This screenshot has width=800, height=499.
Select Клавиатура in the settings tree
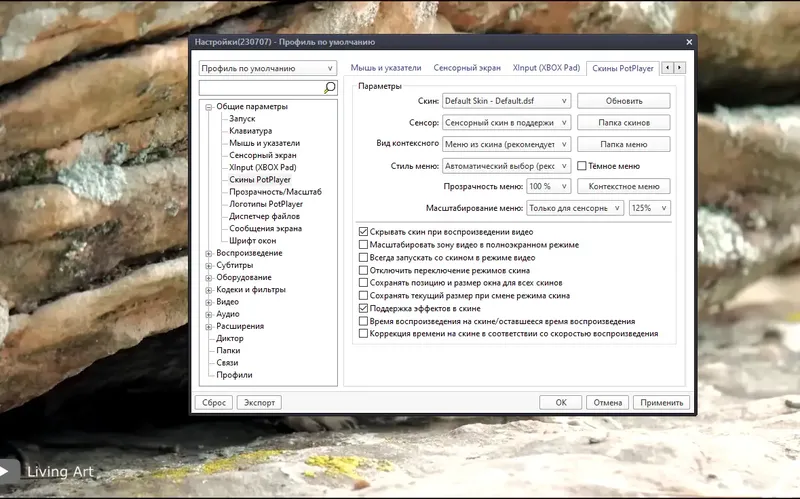coord(251,131)
